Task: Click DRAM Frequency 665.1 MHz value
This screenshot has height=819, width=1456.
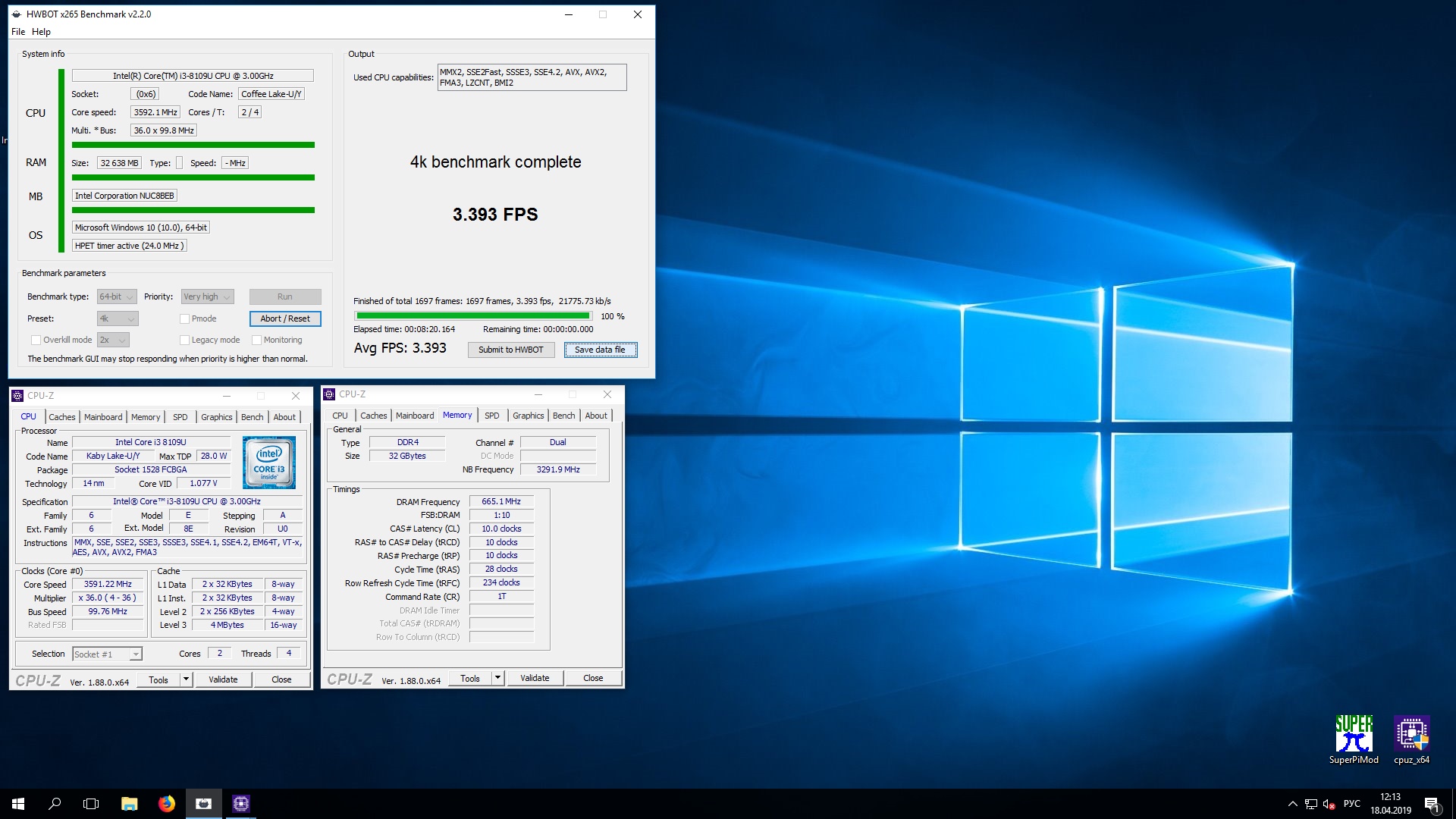Action: (501, 502)
